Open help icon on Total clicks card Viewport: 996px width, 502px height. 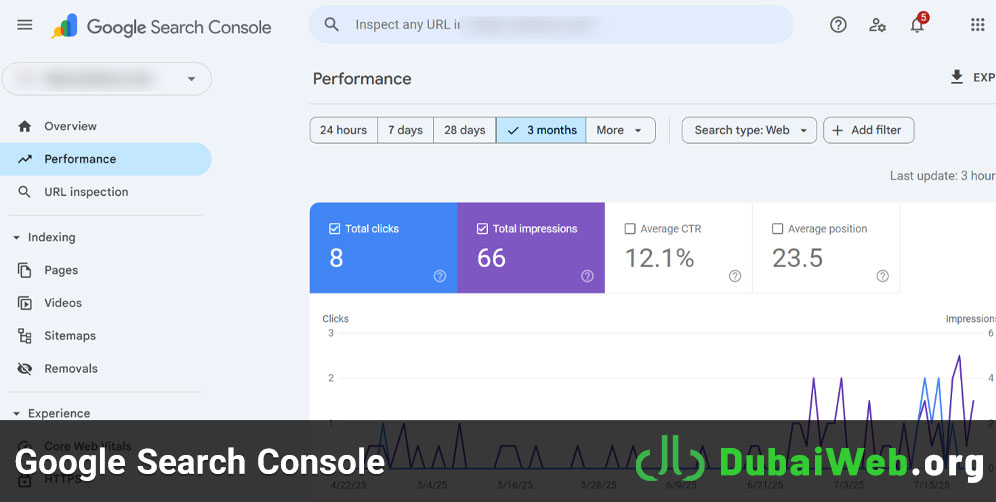(440, 276)
